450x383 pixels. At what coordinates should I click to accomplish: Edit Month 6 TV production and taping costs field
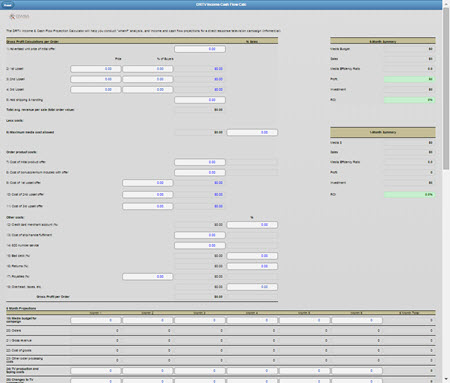(x=357, y=371)
